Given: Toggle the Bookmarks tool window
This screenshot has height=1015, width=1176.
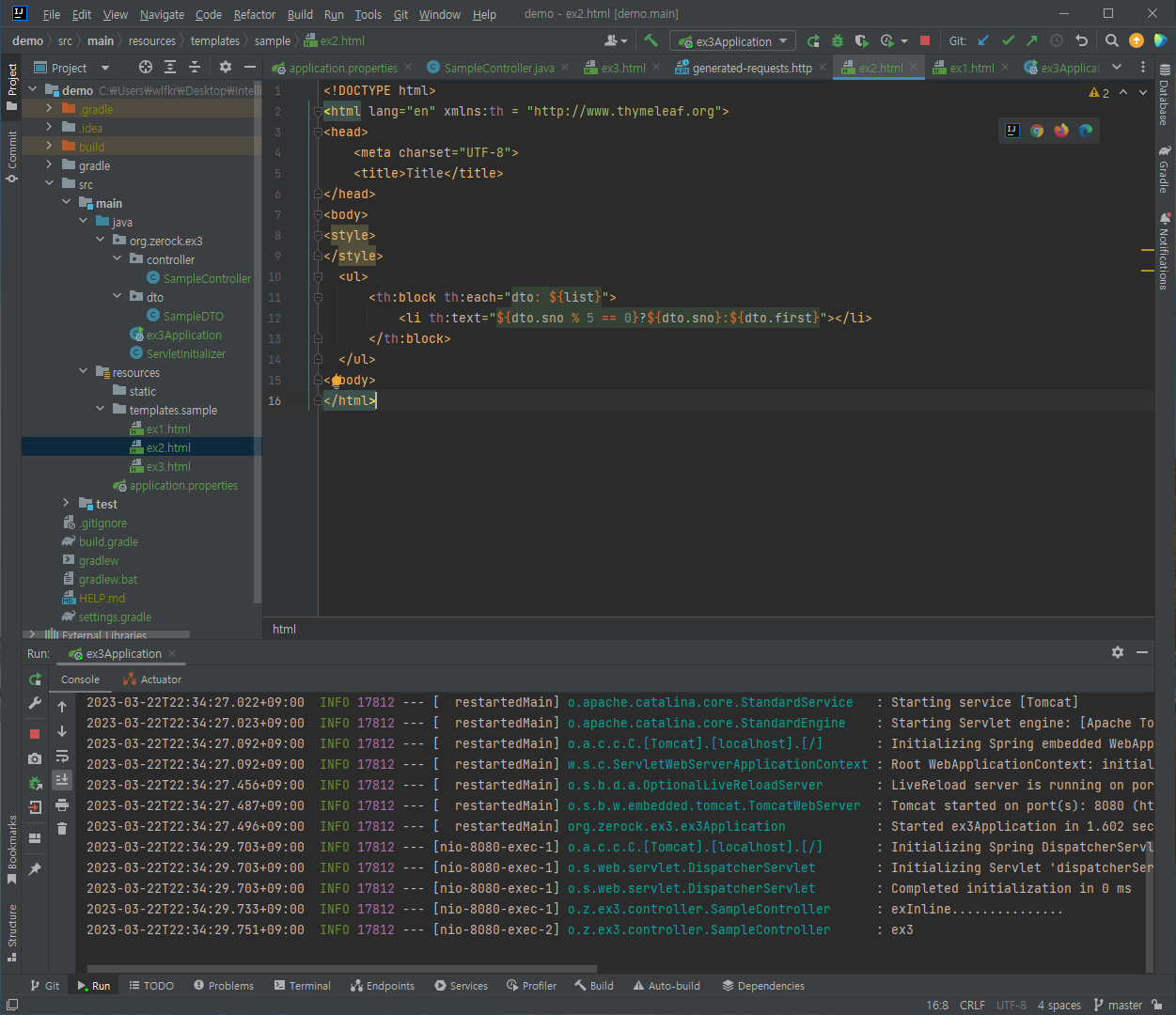Looking at the screenshot, I should coord(11,851).
